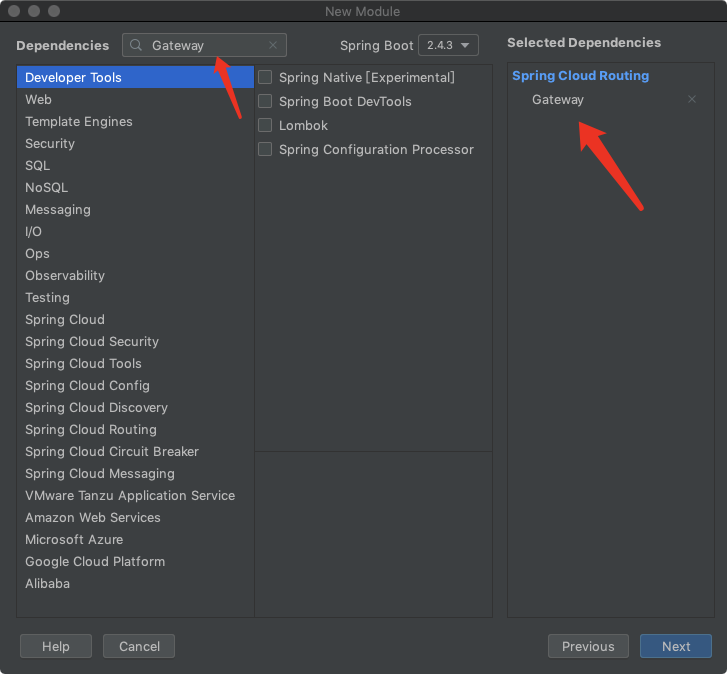Remove Gateway from Selected Dependencies
This screenshot has height=674, width=727.
692,99
